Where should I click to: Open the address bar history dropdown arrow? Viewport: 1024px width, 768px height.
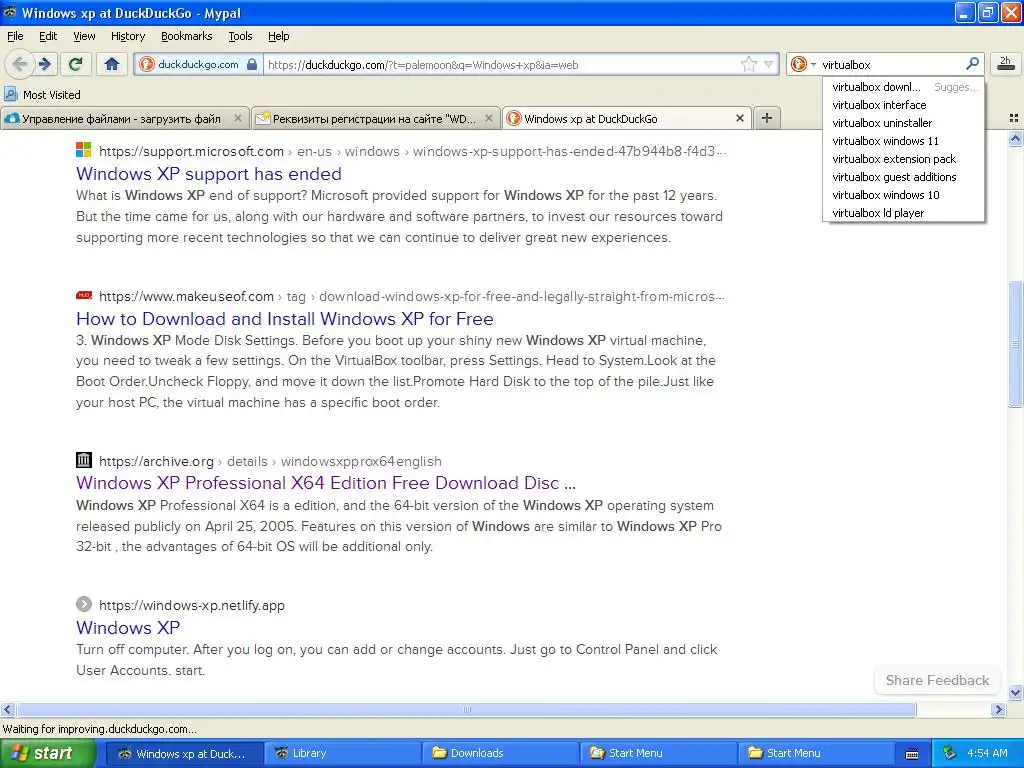pyautogui.click(x=769, y=64)
